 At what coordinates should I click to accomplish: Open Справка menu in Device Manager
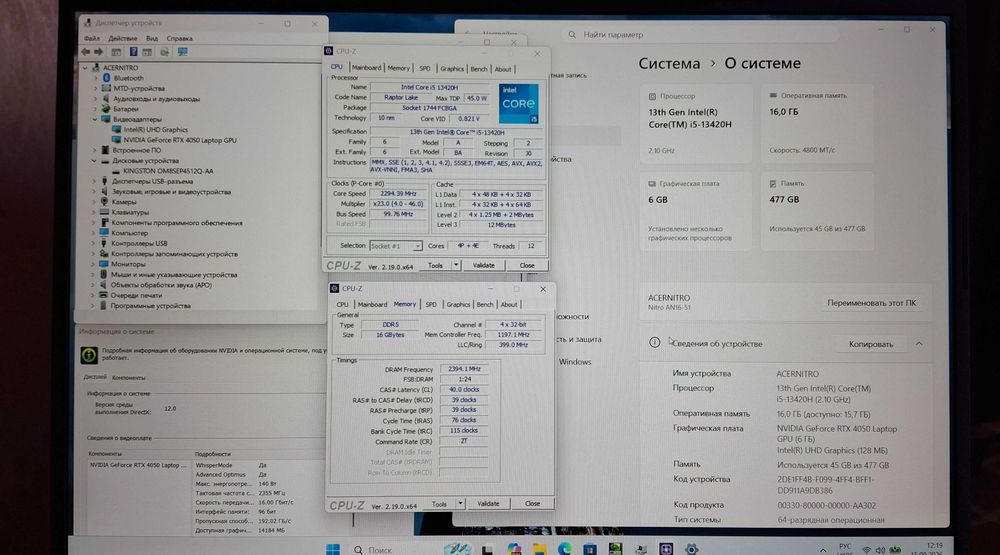click(179, 39)
